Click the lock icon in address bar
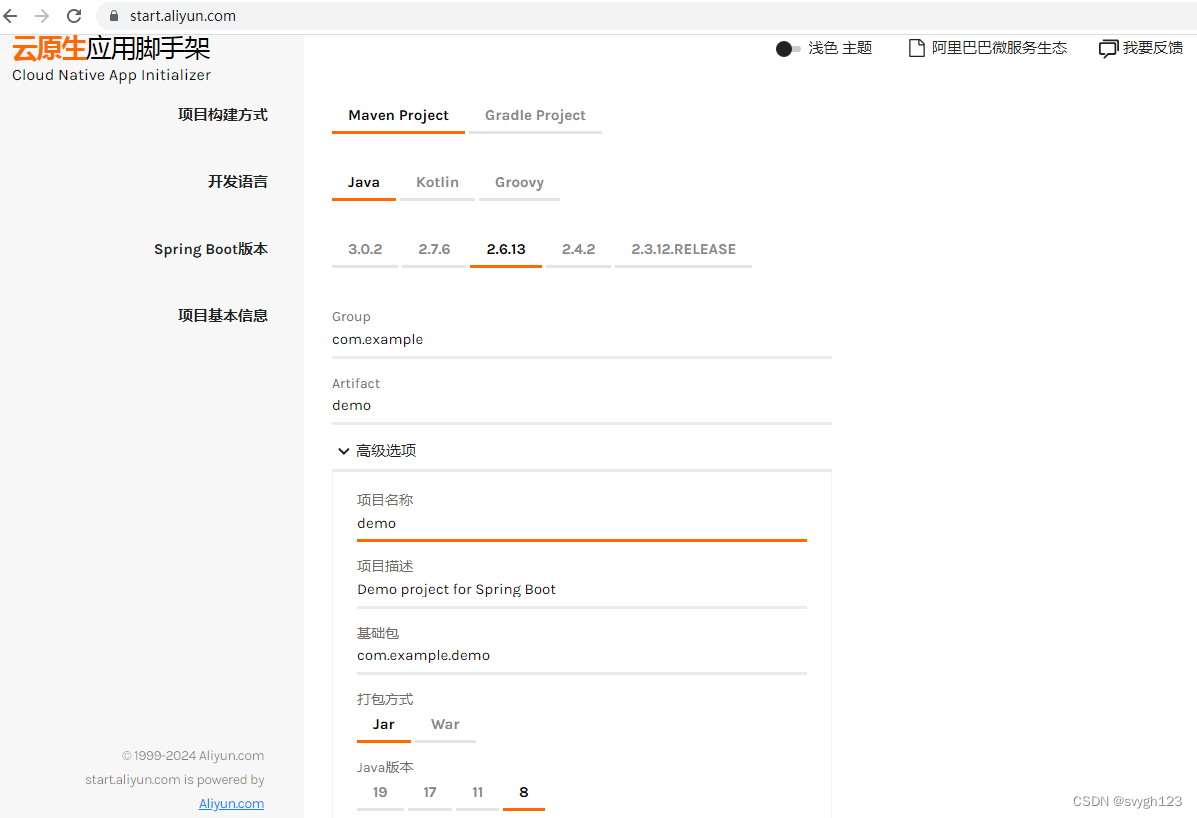 114,16
